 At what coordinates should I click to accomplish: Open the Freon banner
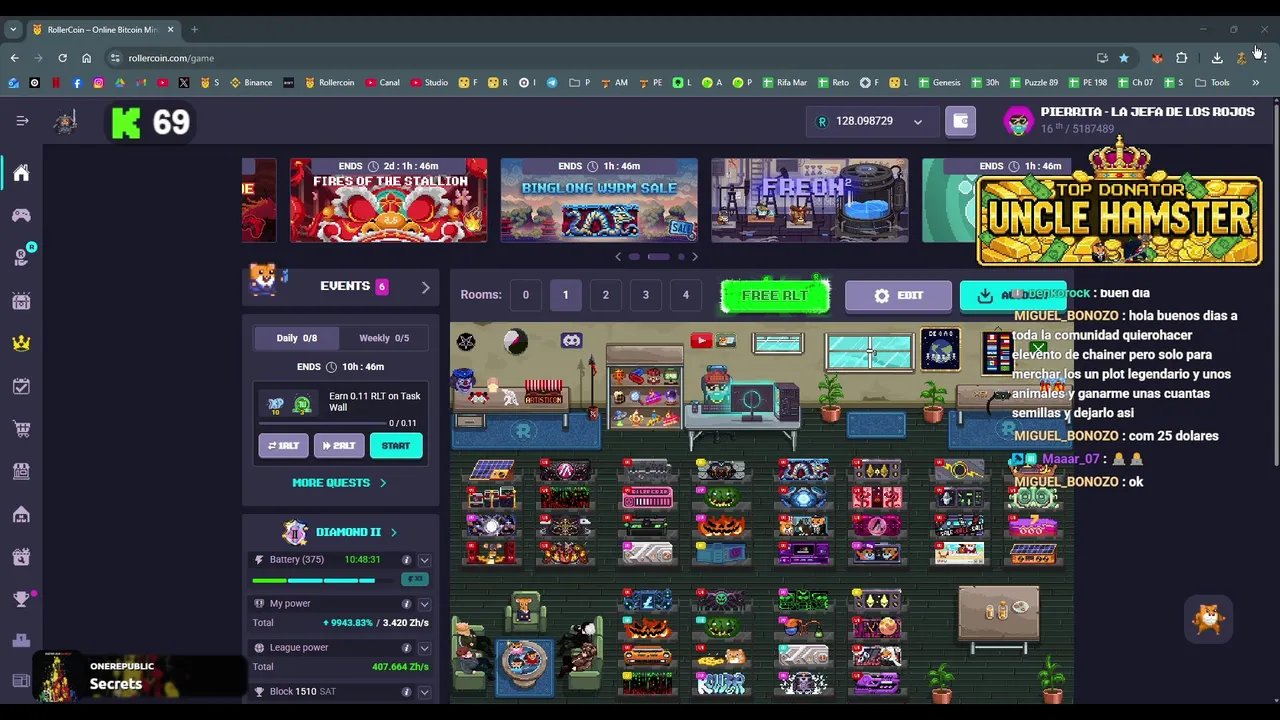(x=810, y=200)
